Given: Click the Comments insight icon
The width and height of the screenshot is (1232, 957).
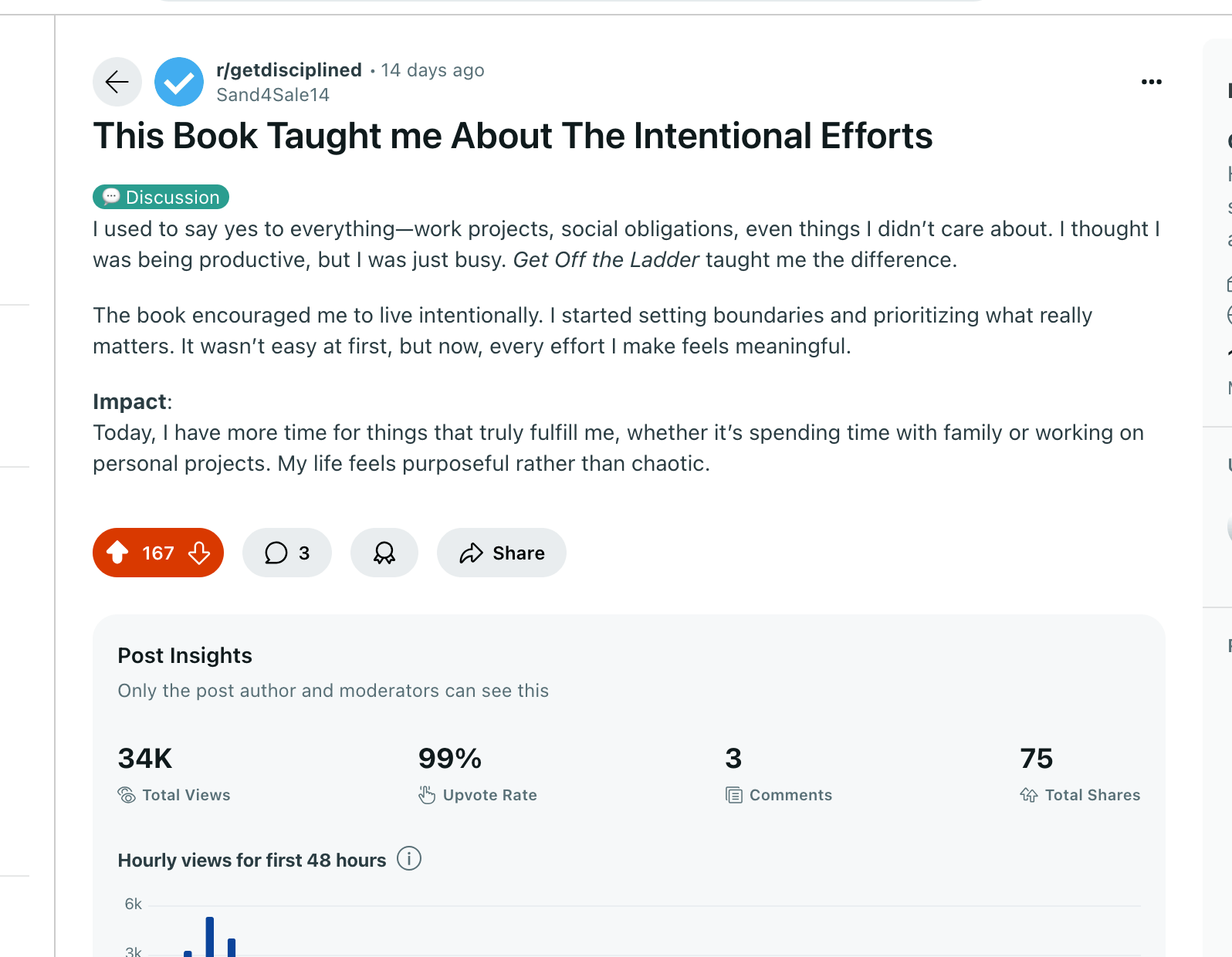Looking at the screenshot, I should click(733, 795).
